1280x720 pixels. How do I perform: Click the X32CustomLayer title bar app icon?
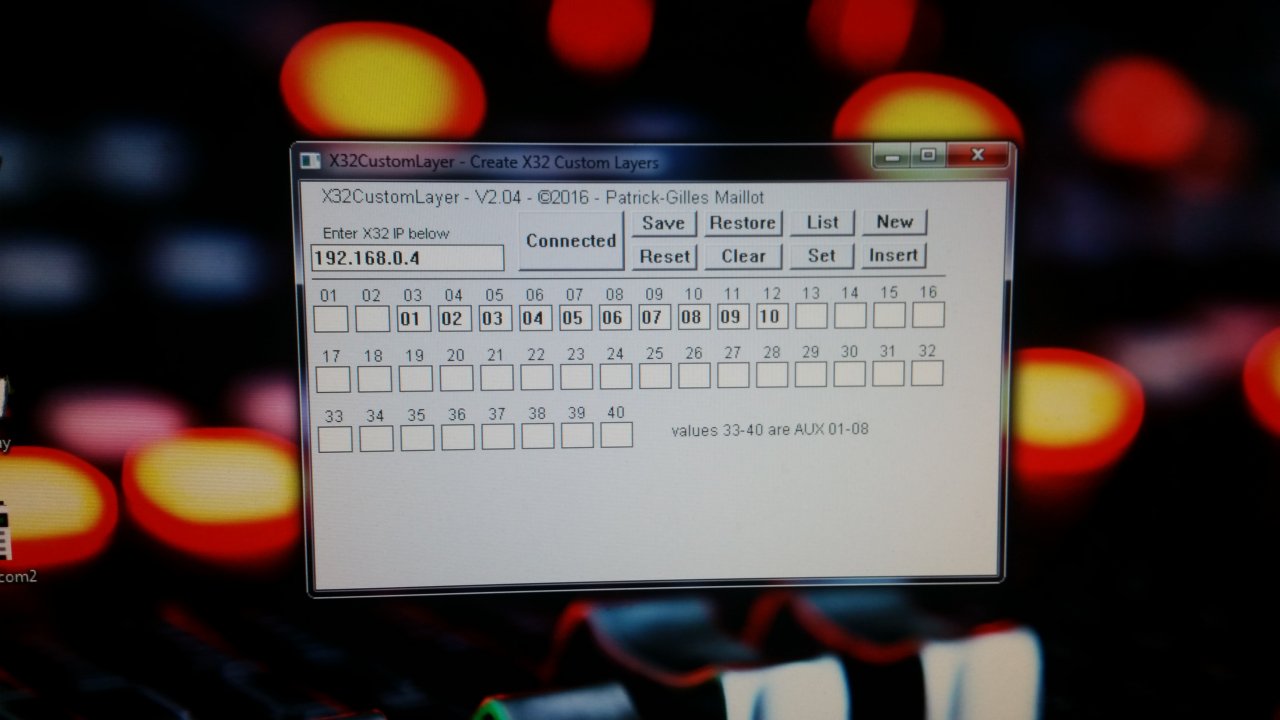coord(311,161)
